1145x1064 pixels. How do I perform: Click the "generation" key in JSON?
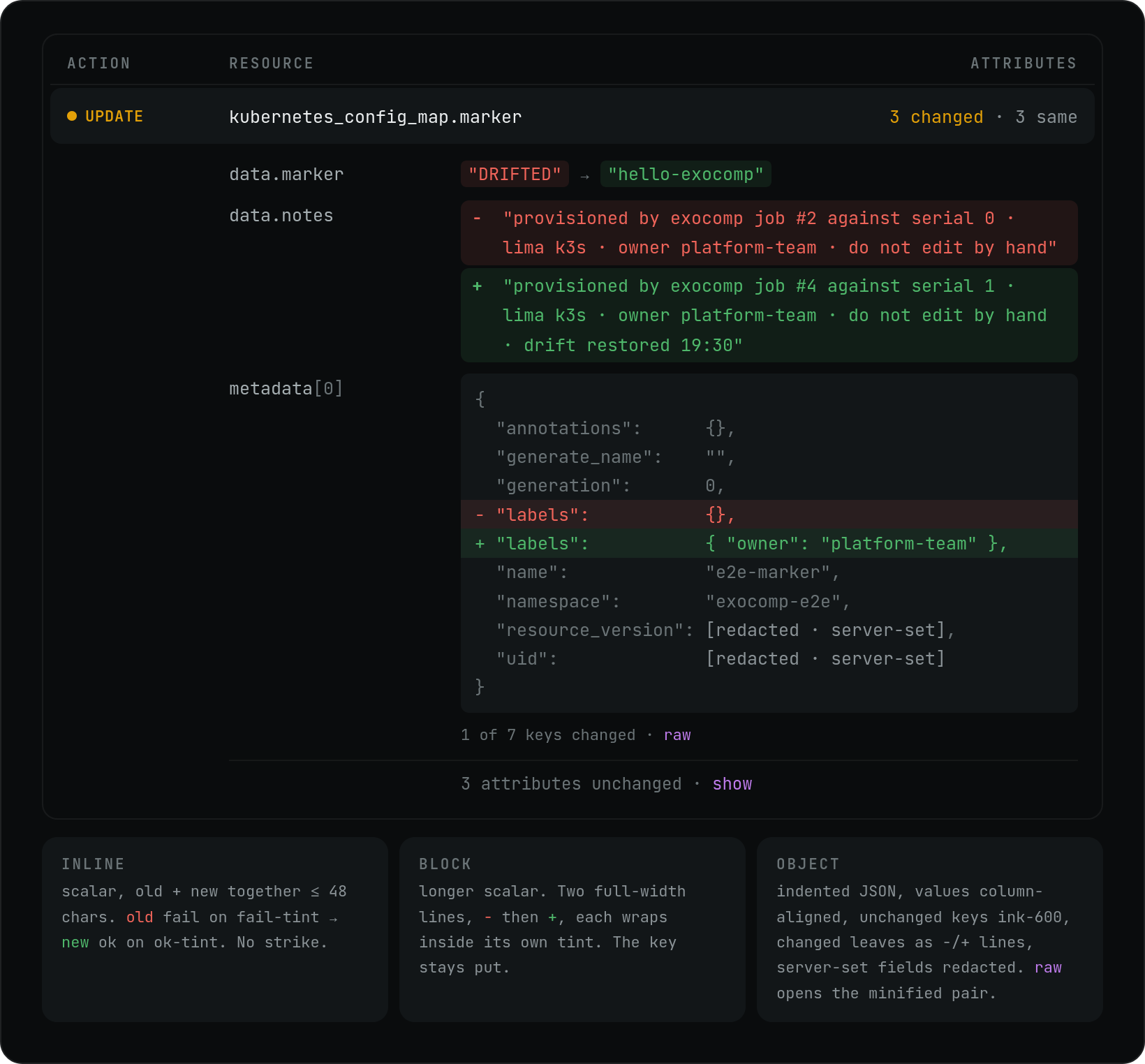(x=563, y=486)
